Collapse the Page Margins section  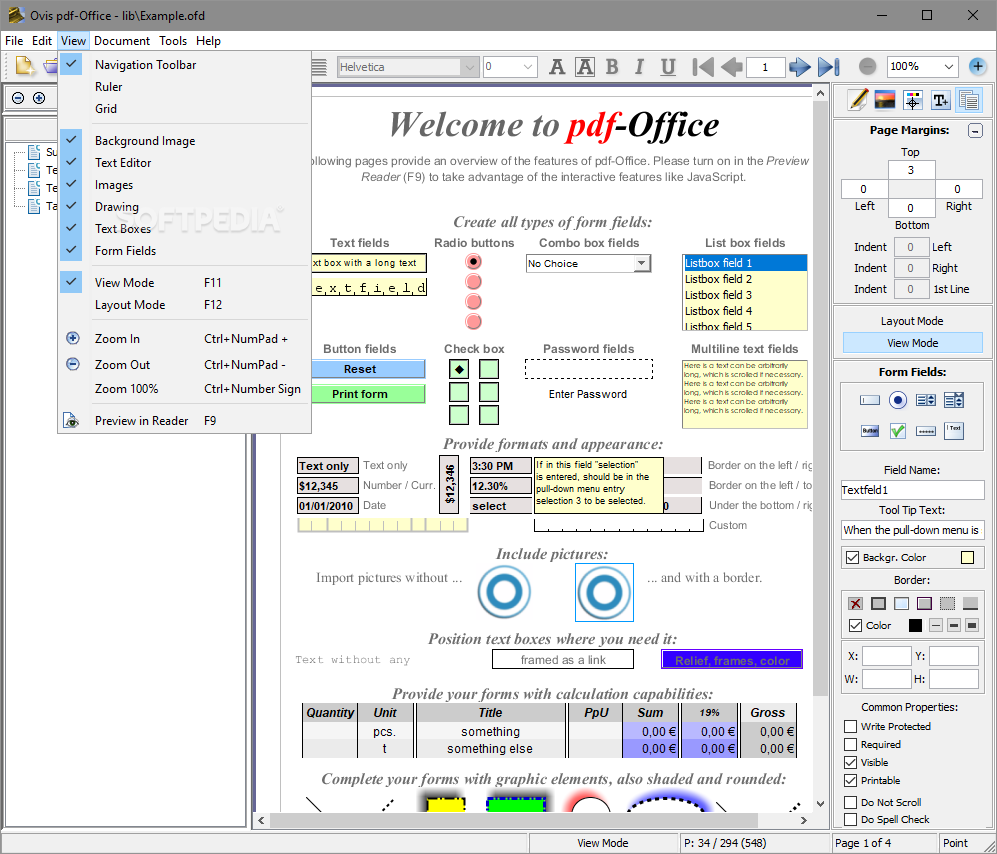(975, 130)
